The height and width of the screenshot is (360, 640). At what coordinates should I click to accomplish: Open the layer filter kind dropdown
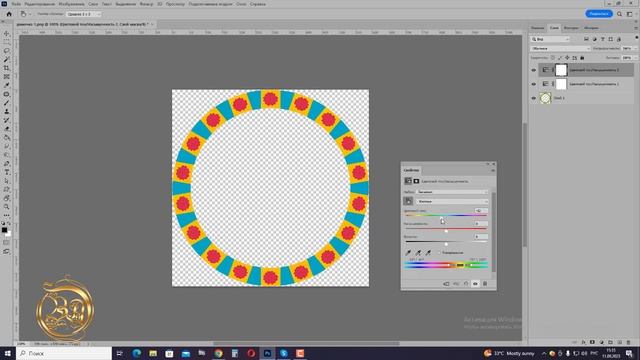pos(550,39)
